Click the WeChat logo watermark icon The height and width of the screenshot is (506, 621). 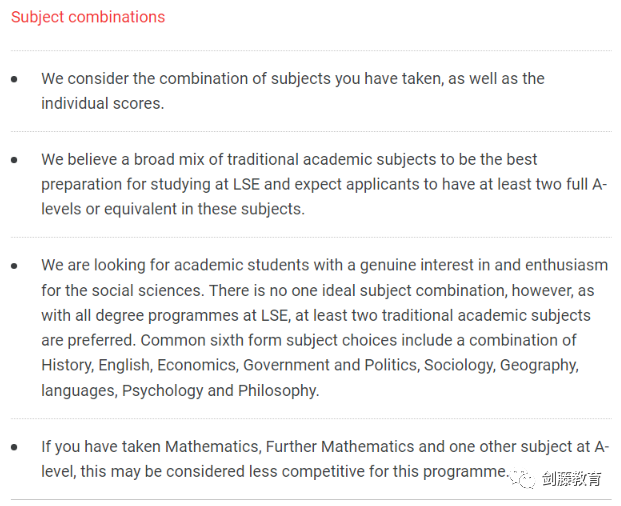click(522, 479)
